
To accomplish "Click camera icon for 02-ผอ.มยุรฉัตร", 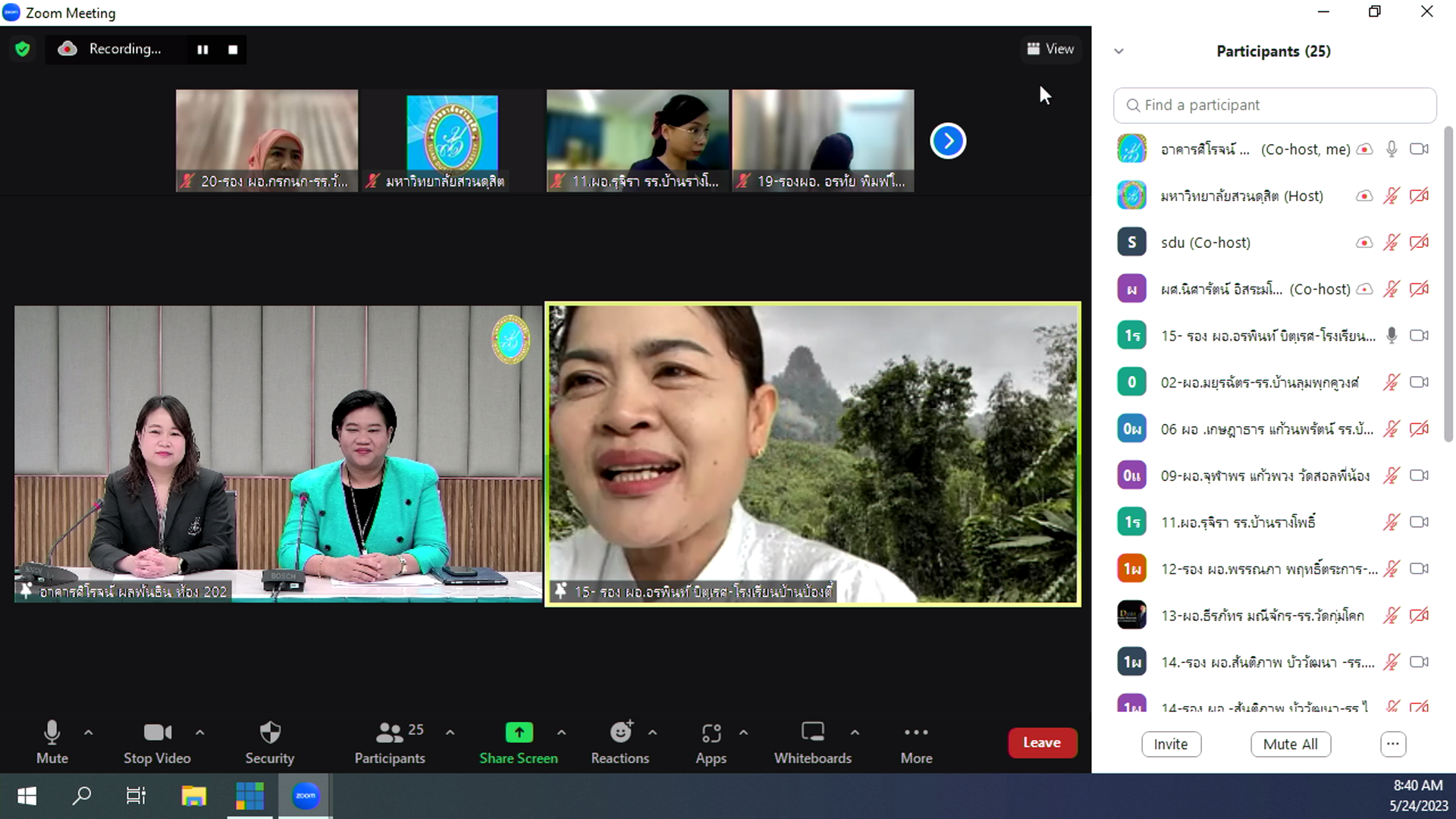I will click(1419, 382).
